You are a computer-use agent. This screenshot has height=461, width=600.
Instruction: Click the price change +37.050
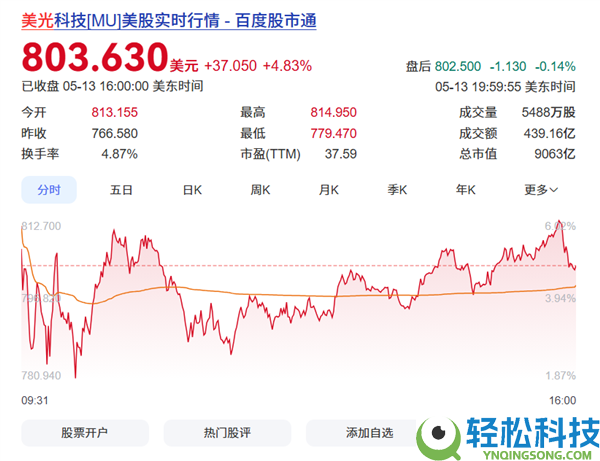point(230,66)
